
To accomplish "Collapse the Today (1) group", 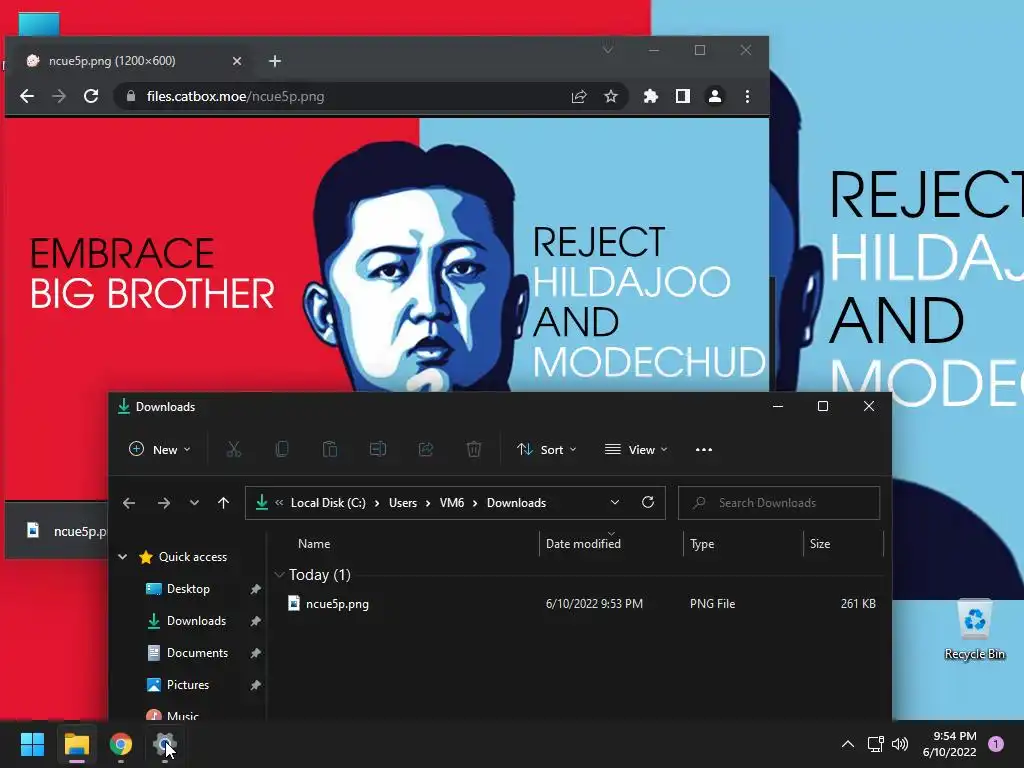I will pyautogui.click(x=280, y=575).
